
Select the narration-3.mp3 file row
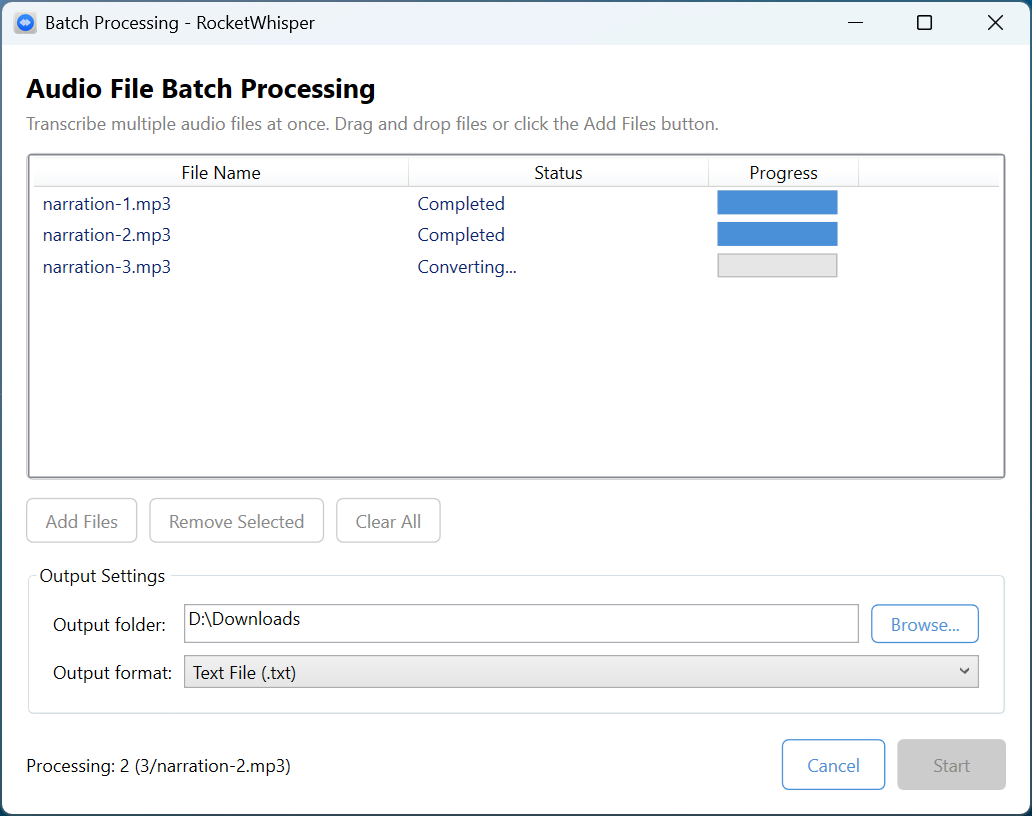coord(516,267)
